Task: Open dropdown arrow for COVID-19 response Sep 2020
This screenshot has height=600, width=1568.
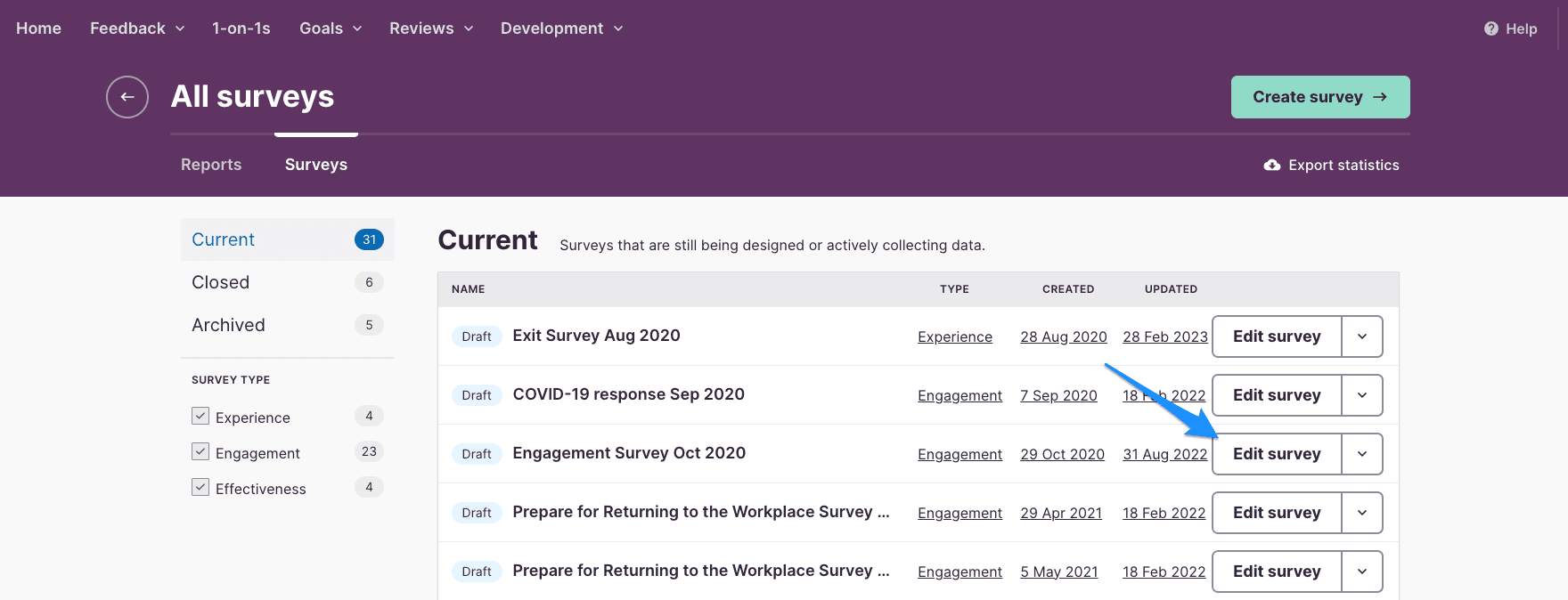Action: click(x=1362, y=395)
